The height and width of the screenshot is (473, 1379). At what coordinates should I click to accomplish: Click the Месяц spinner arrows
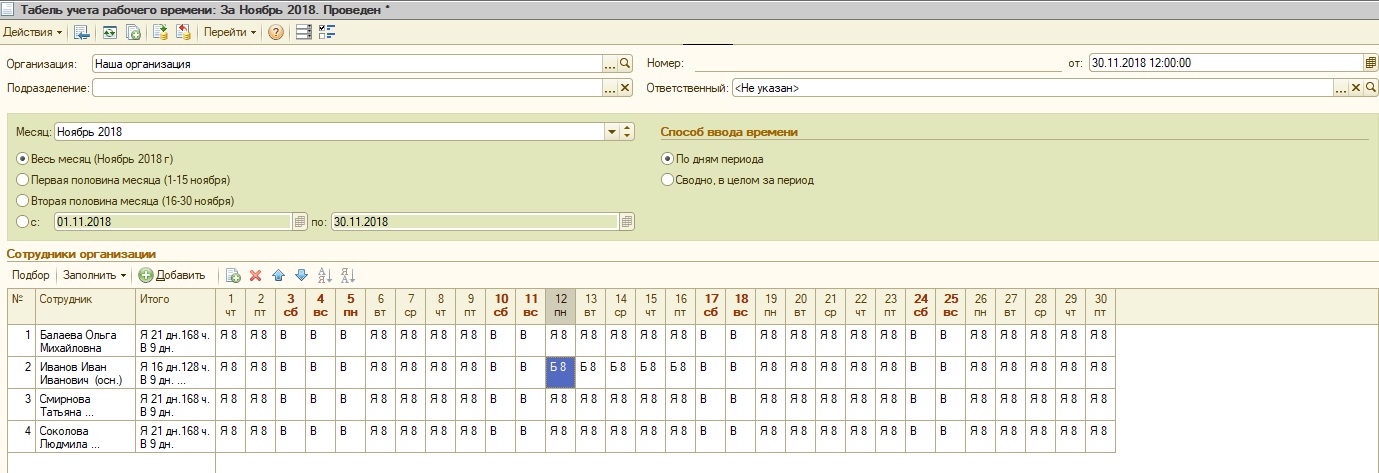[x=627, y=131]
